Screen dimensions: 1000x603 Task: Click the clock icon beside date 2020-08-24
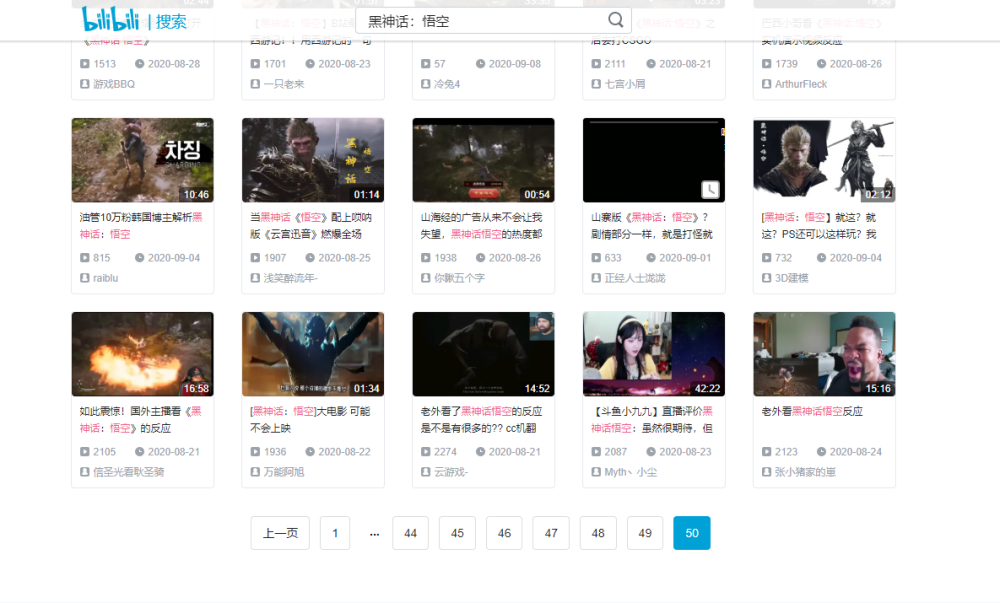click(821, 451)
